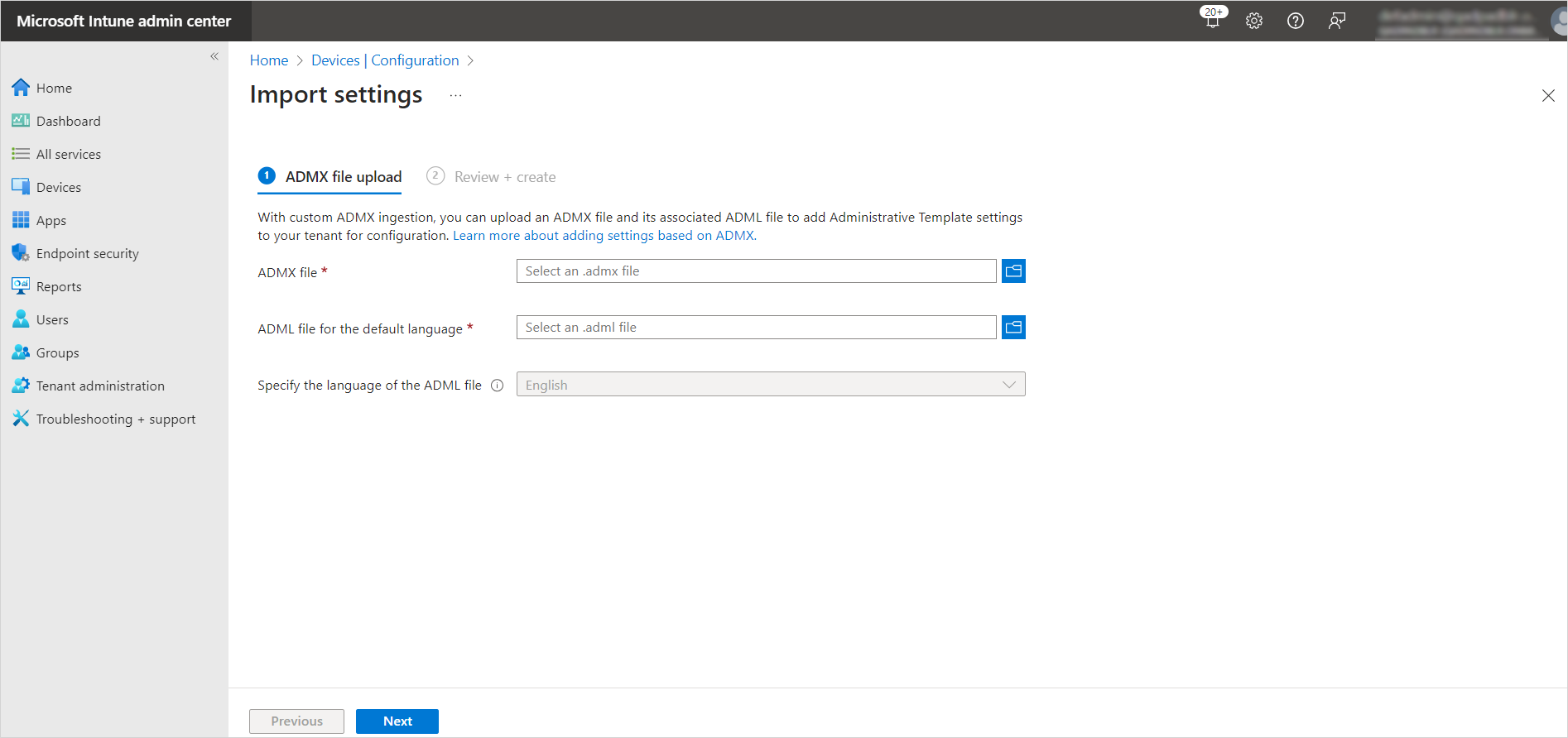
Task: Show info tooltip for ADML language
Action: pos(497,386)
